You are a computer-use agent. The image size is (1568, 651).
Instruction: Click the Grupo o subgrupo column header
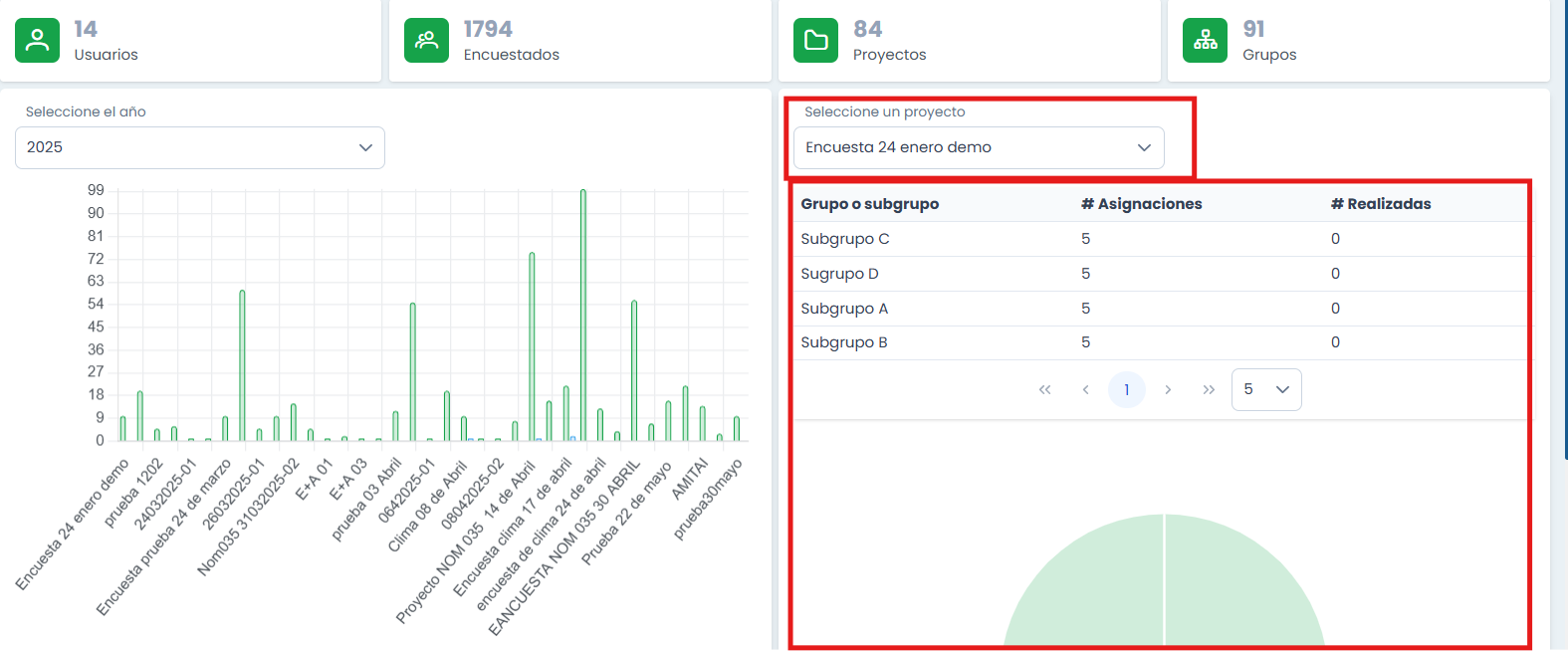click(x=869, y=204)
